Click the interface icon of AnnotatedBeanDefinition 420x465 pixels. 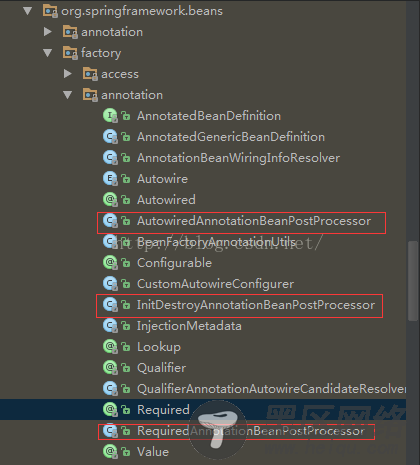[x=110, y=116]
